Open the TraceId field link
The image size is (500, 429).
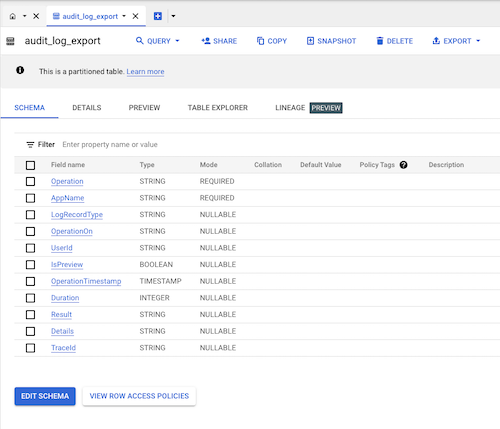(x=63, y=348)
